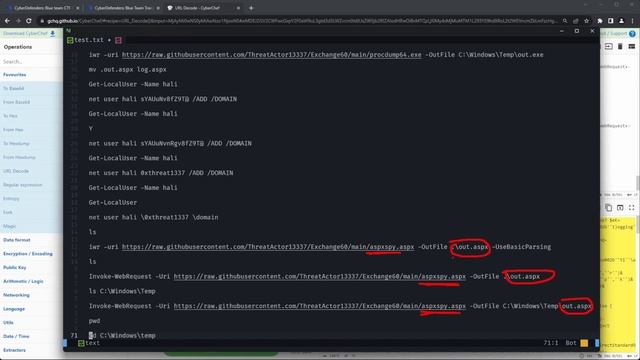The height and width of the screenshot is (360, 640).
Task: Maximise the CyberChef output pane icon
Action: pos(631,207)
